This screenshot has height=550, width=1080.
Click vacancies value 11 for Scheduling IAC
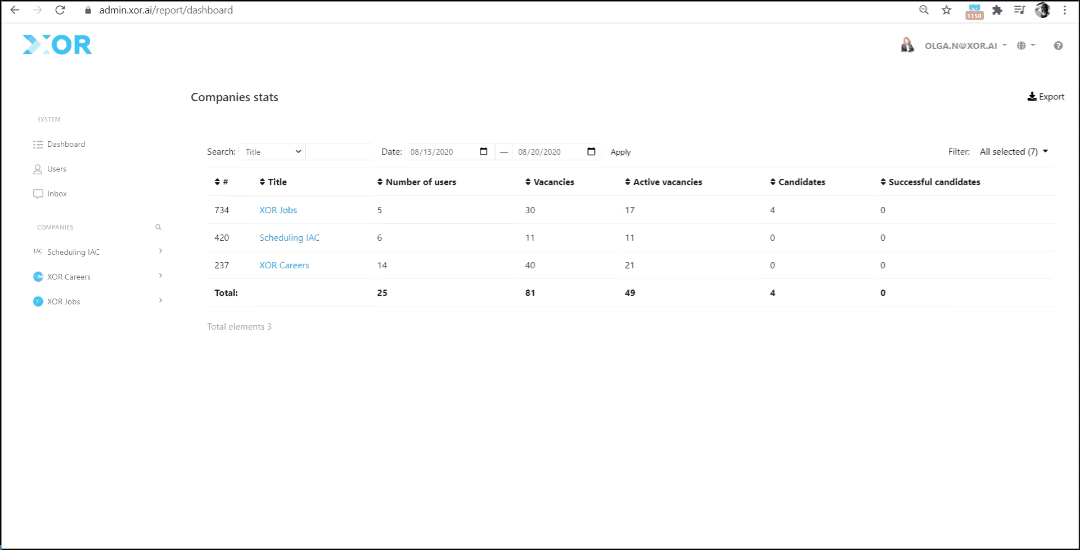530,237
